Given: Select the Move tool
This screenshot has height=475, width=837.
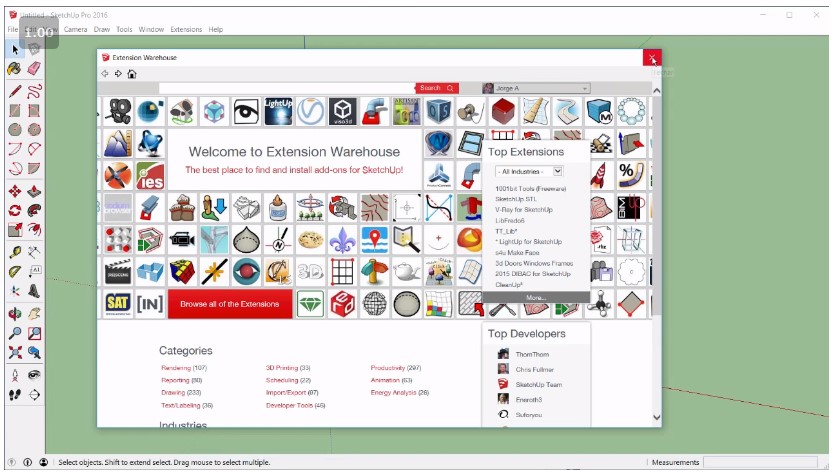Looking at the screenshot, I should tap(15, 191).
